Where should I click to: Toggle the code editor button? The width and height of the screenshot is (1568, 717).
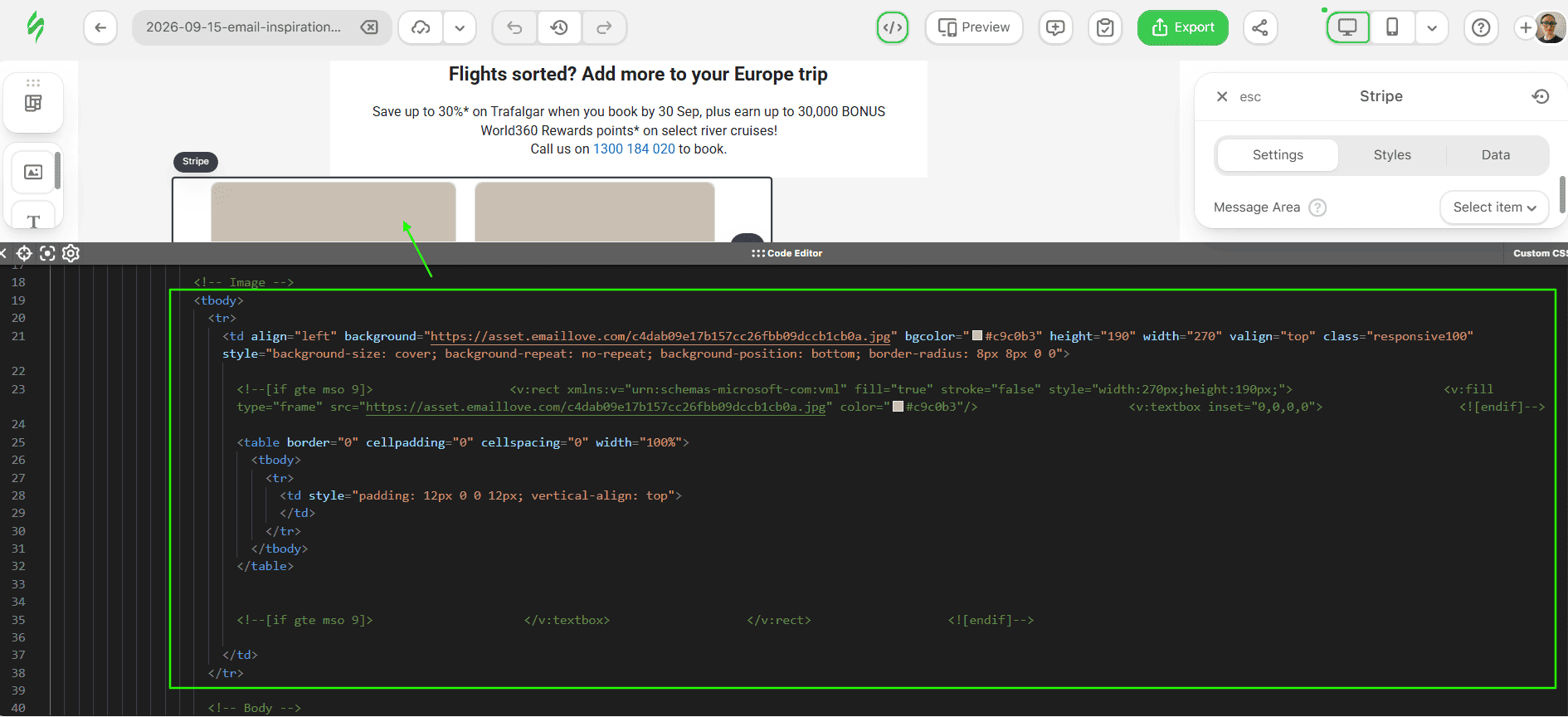coord(893,27)
